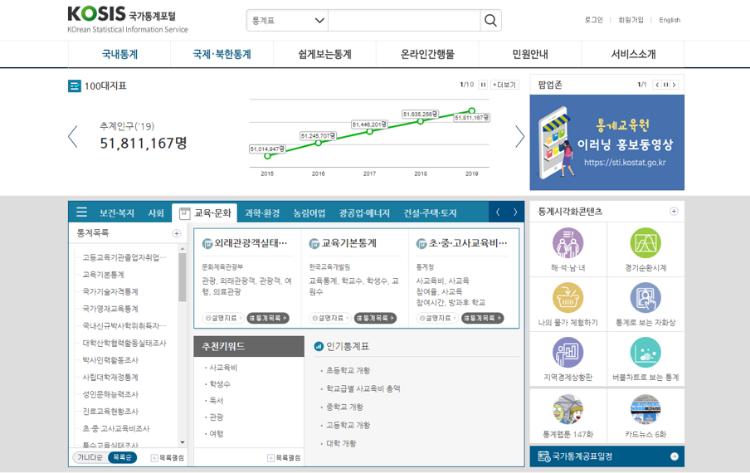Image resolution: width=750 pixels, height=473 pixels.
Task: Show previous 100대지표 indicator with left arrow
Action: 73,137
